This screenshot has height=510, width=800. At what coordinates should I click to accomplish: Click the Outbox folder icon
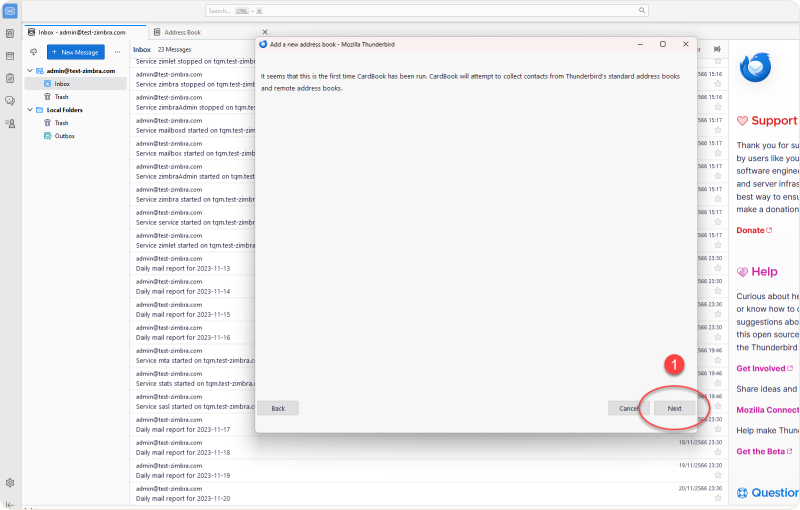point(47,136)
